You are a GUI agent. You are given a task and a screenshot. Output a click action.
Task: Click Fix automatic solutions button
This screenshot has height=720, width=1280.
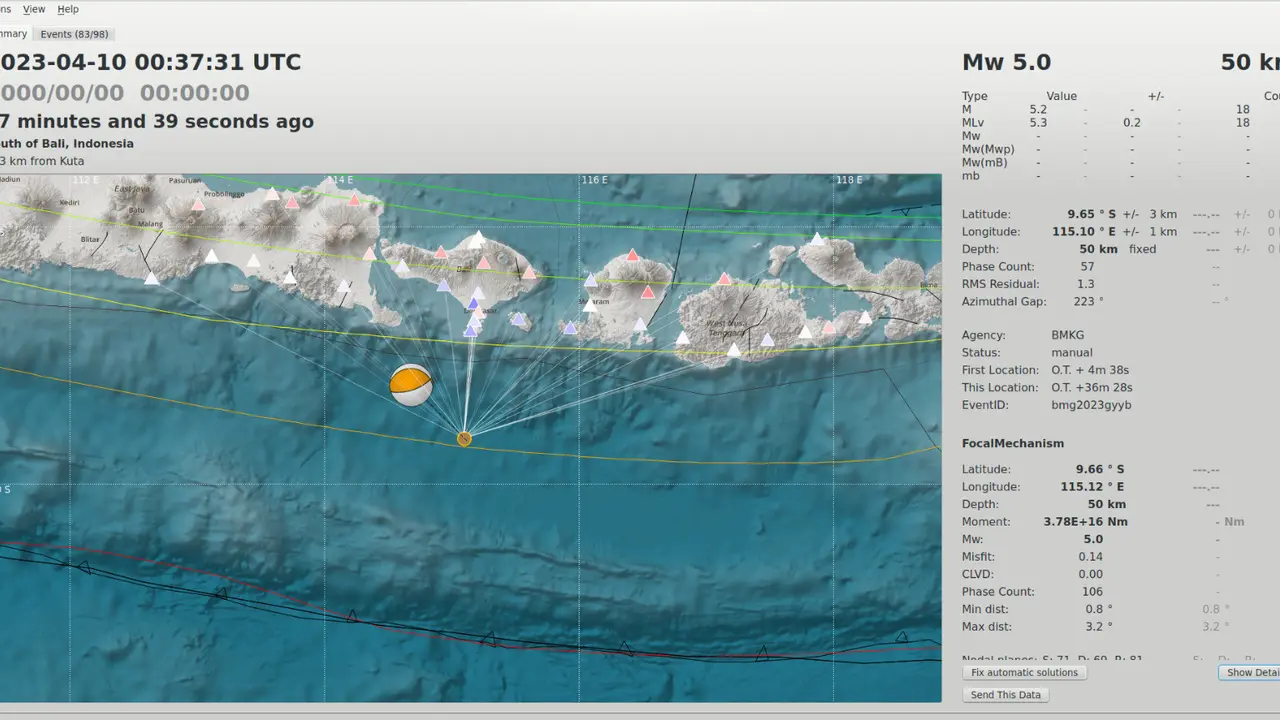click(x=1025, y=673)
